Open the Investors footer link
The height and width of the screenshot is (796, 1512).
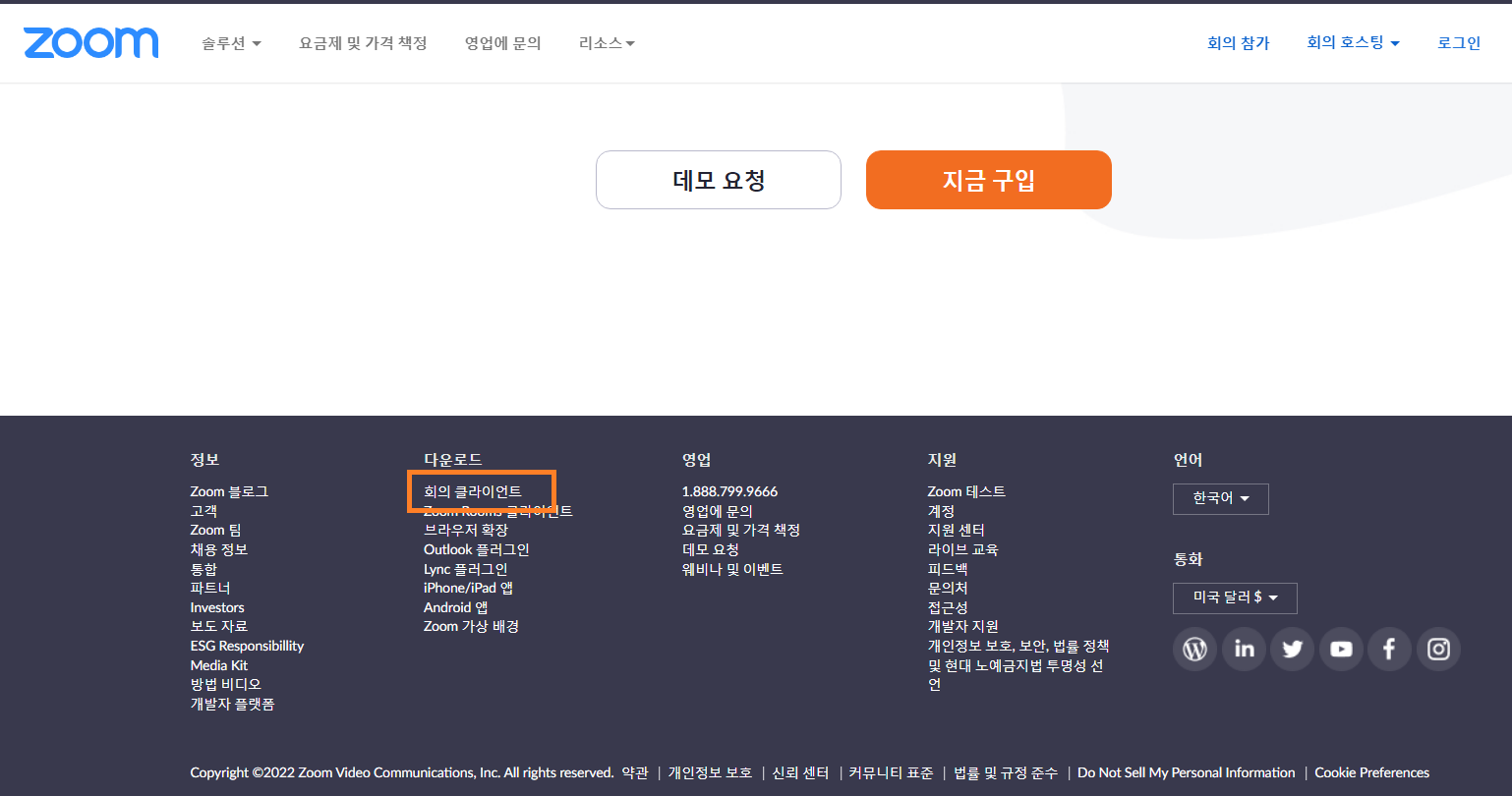click(x=217, y=607)
